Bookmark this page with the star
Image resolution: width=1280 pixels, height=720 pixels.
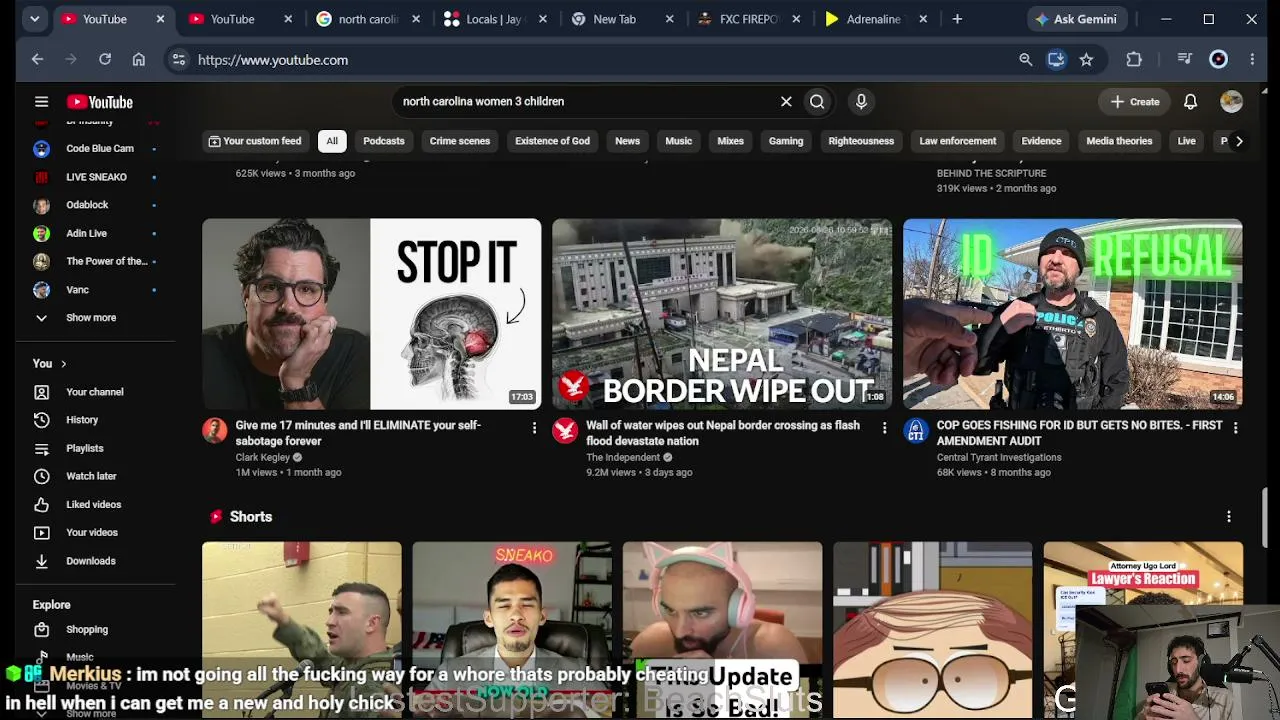point(1086,60)
